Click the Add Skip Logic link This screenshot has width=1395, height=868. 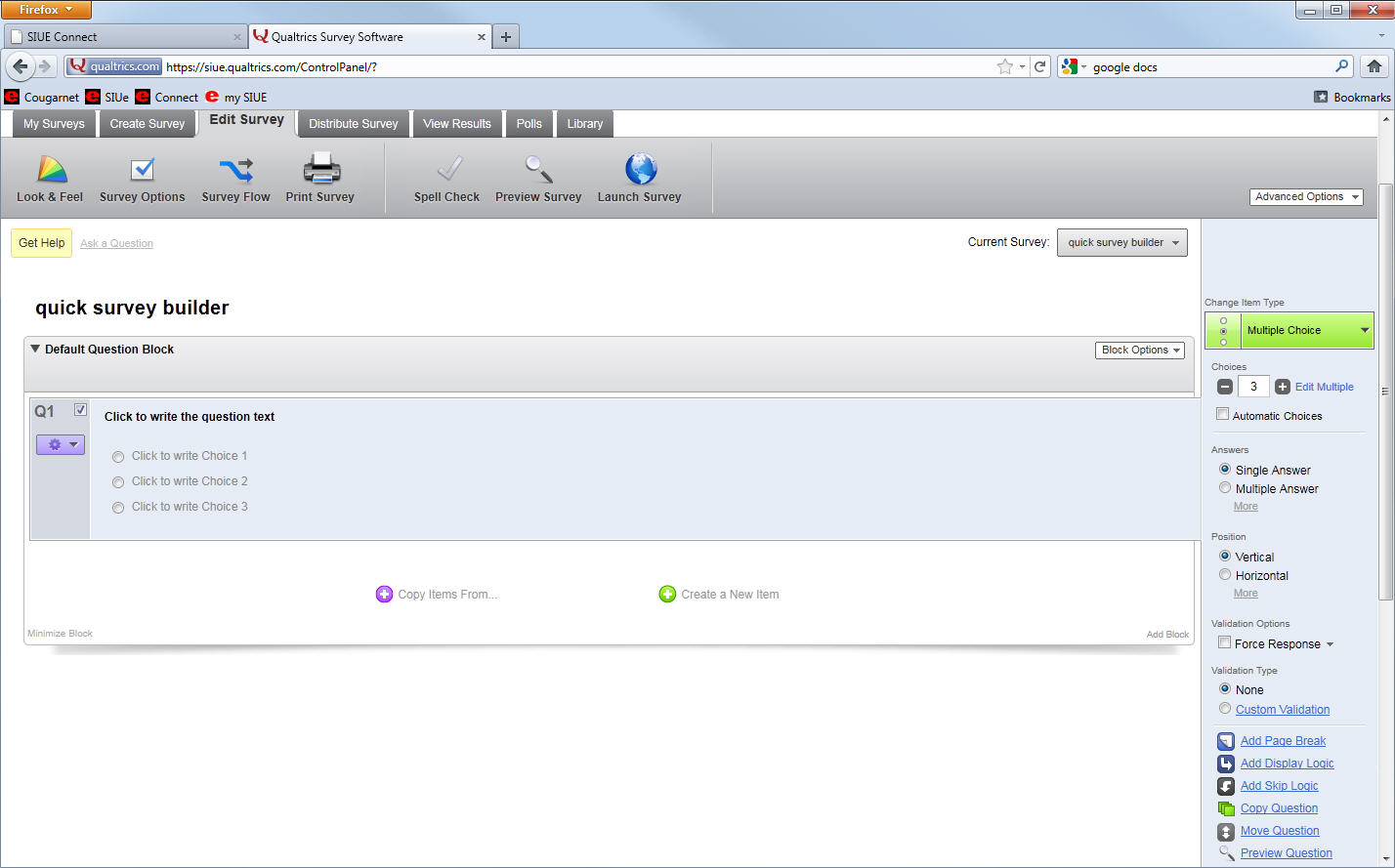click(1279, 786)
